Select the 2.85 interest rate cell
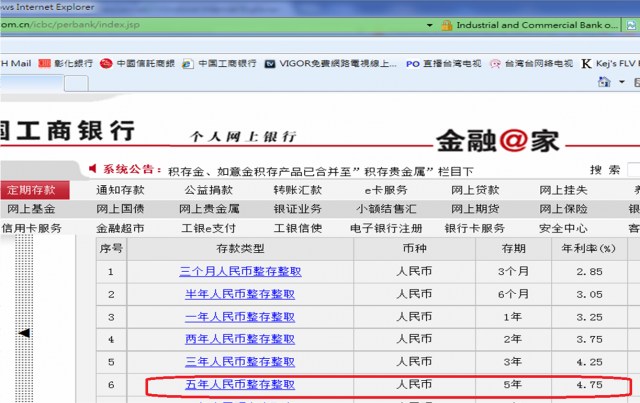 click(x=589, y=272)
